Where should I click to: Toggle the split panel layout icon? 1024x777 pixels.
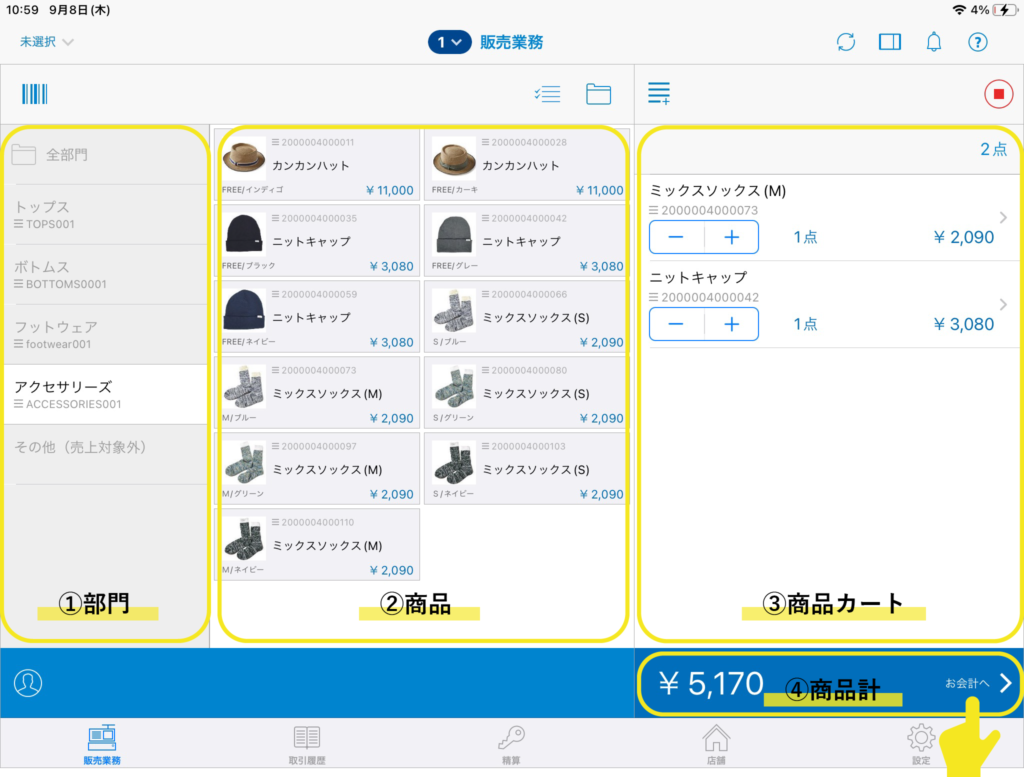point(890,42)
